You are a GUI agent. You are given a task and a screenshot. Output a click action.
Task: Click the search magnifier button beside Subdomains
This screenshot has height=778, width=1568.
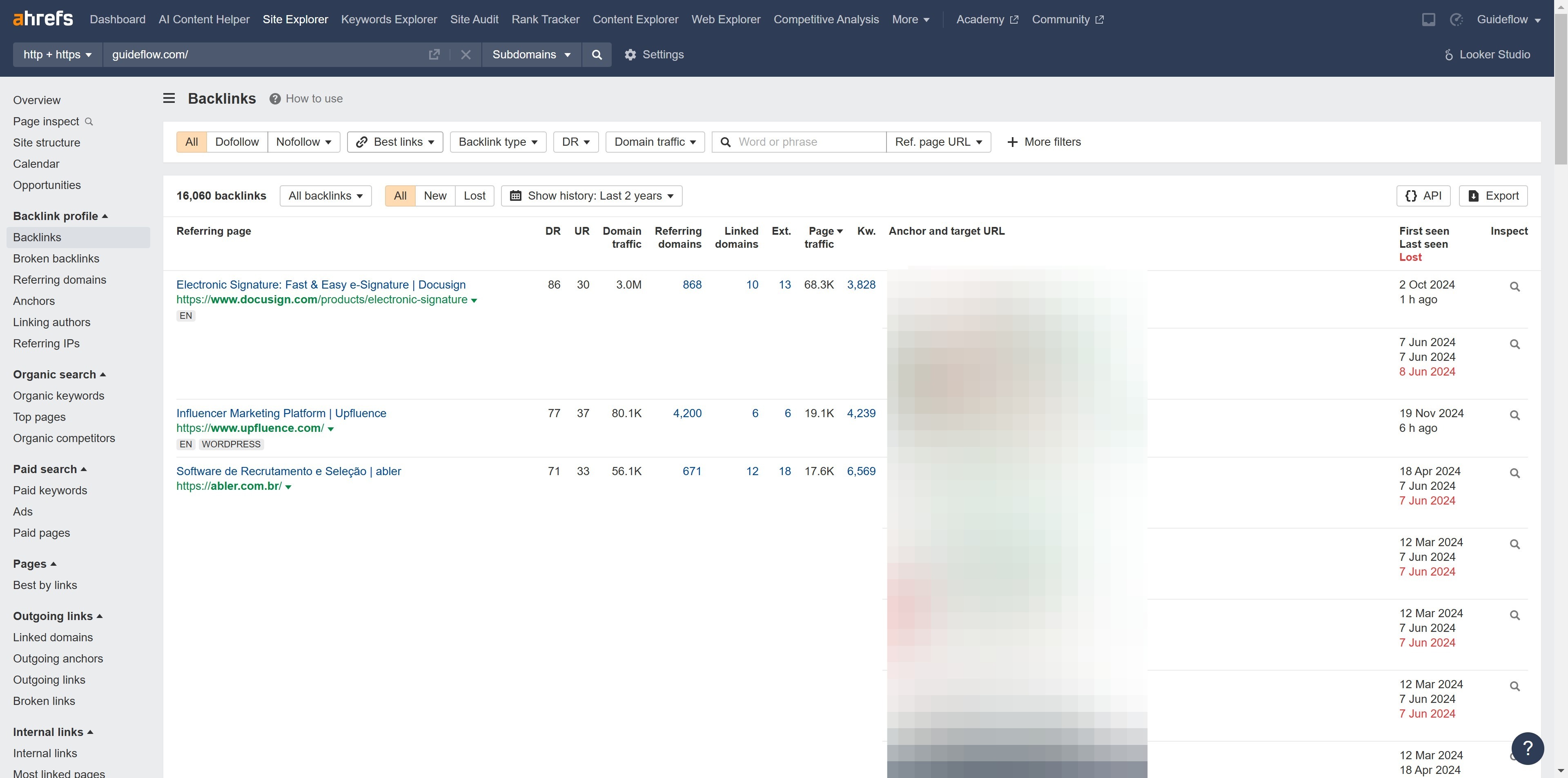[x=597, y=55]
